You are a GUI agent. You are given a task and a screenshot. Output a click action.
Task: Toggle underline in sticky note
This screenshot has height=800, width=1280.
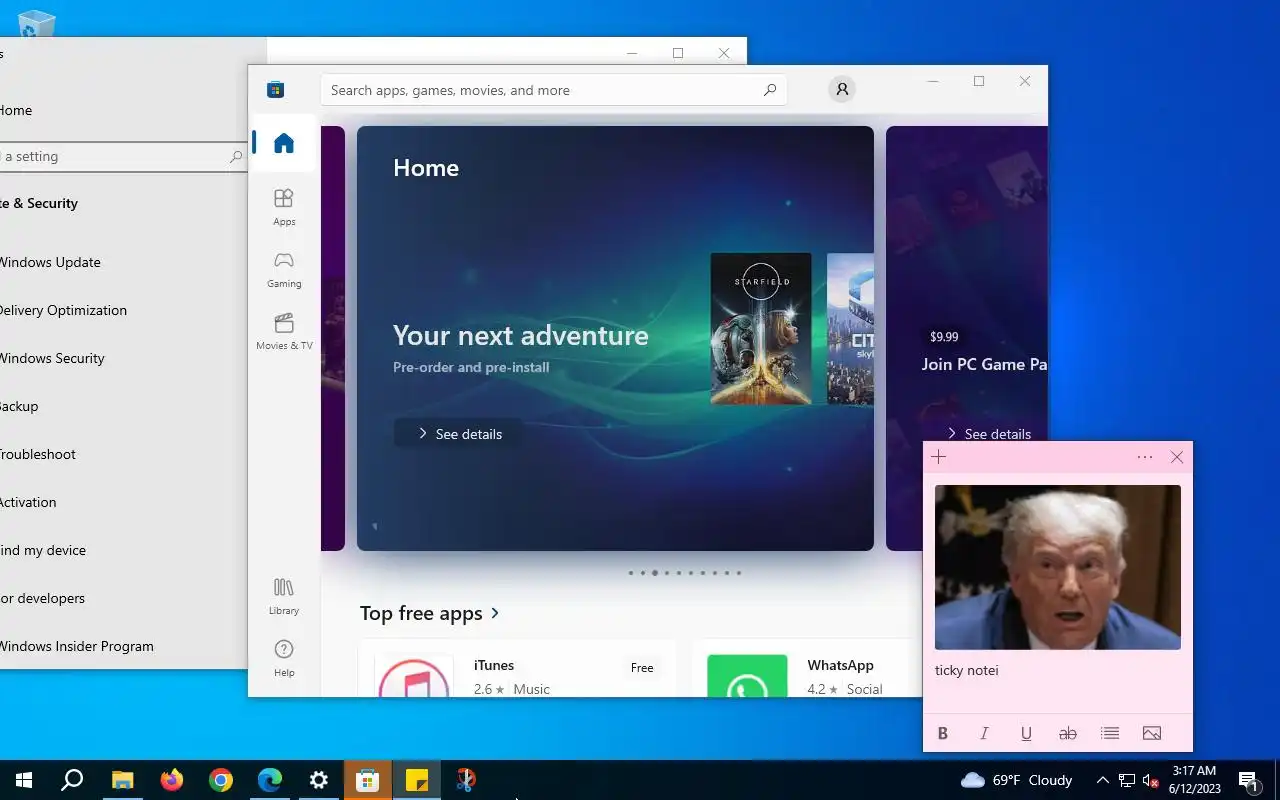(1026, 733)
